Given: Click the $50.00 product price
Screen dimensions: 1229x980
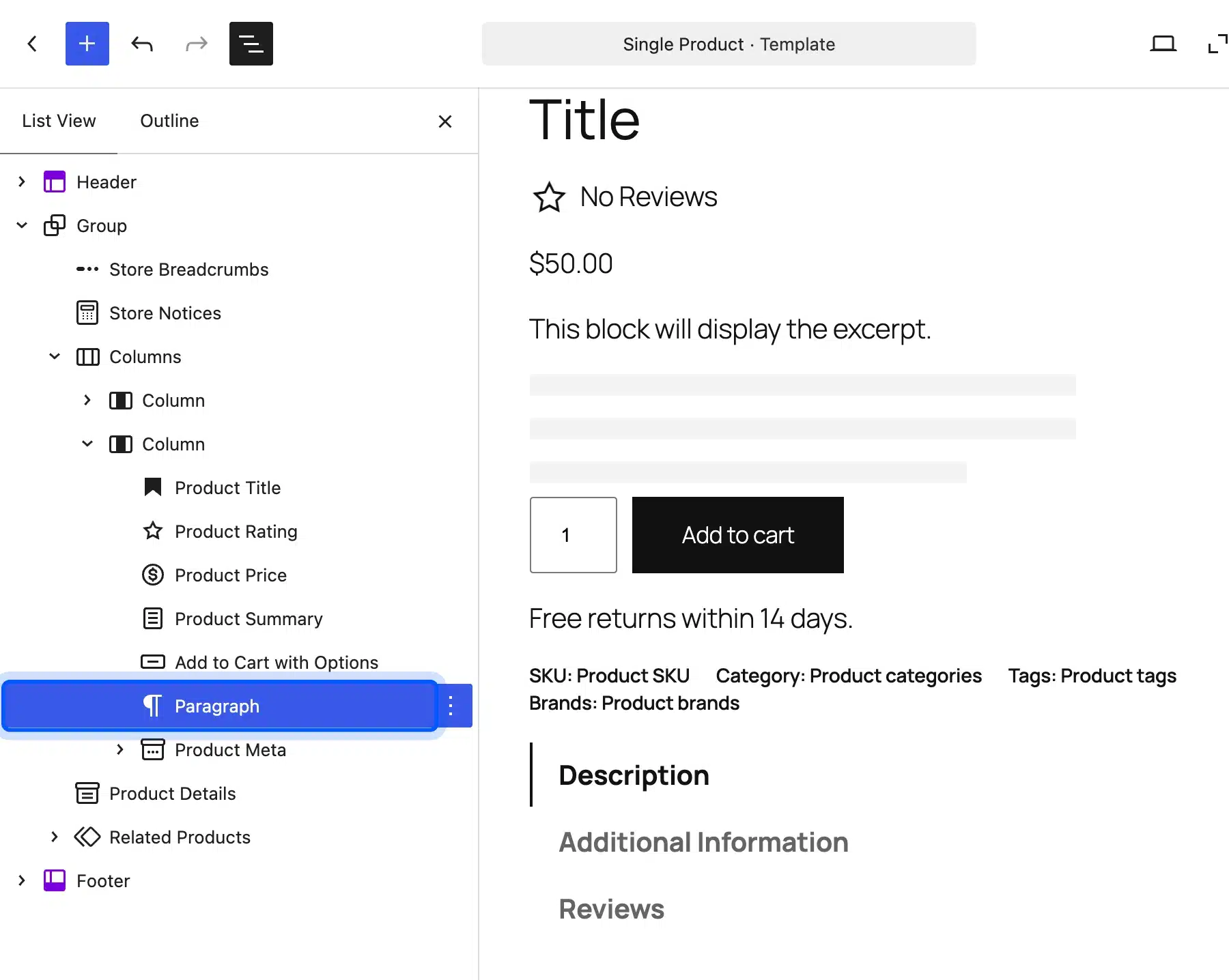Looking at the screenshot, I should [571, 263].
